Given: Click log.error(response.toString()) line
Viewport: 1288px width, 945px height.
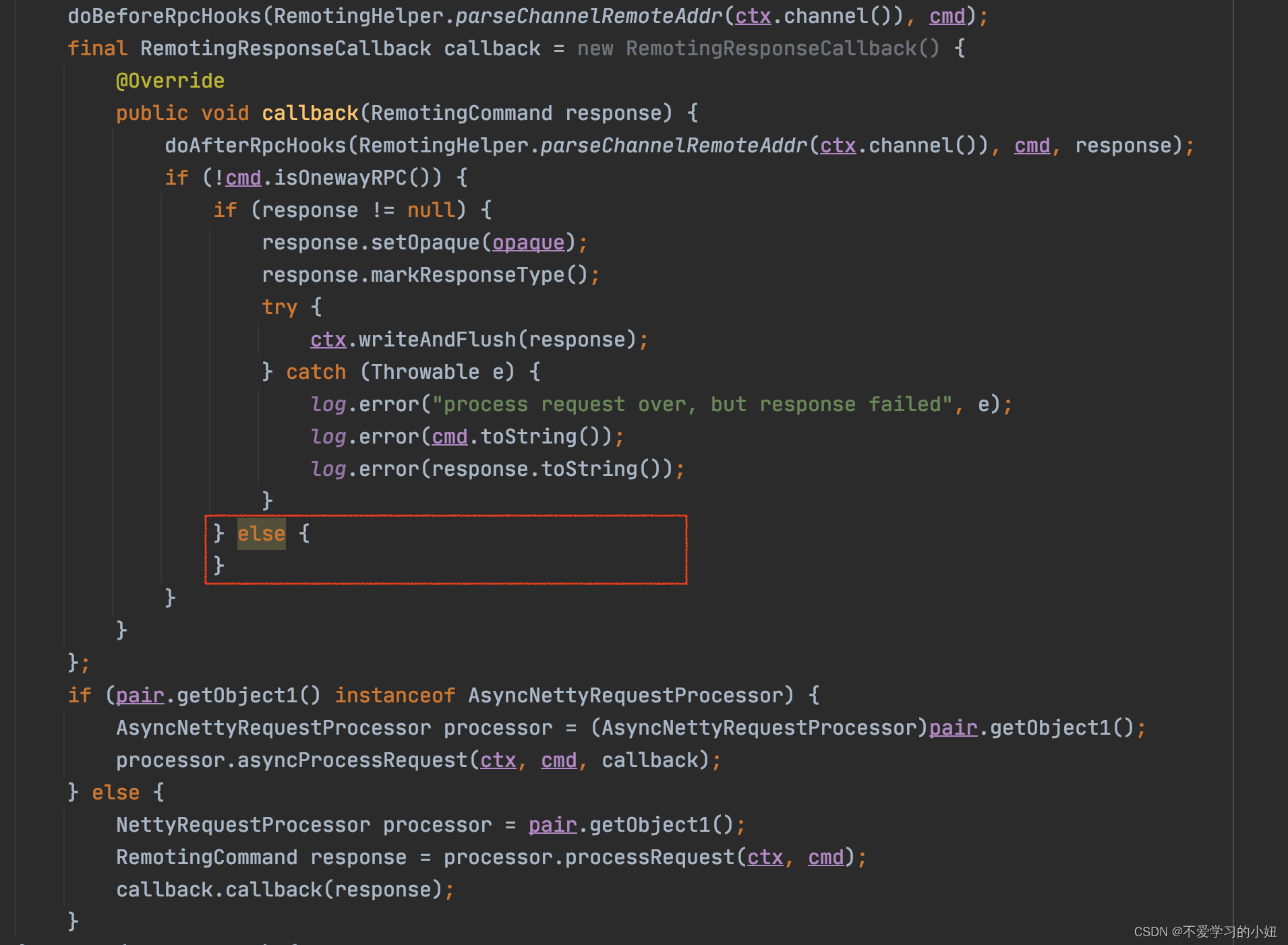Looking at the screenshot, I should point(498,468).
